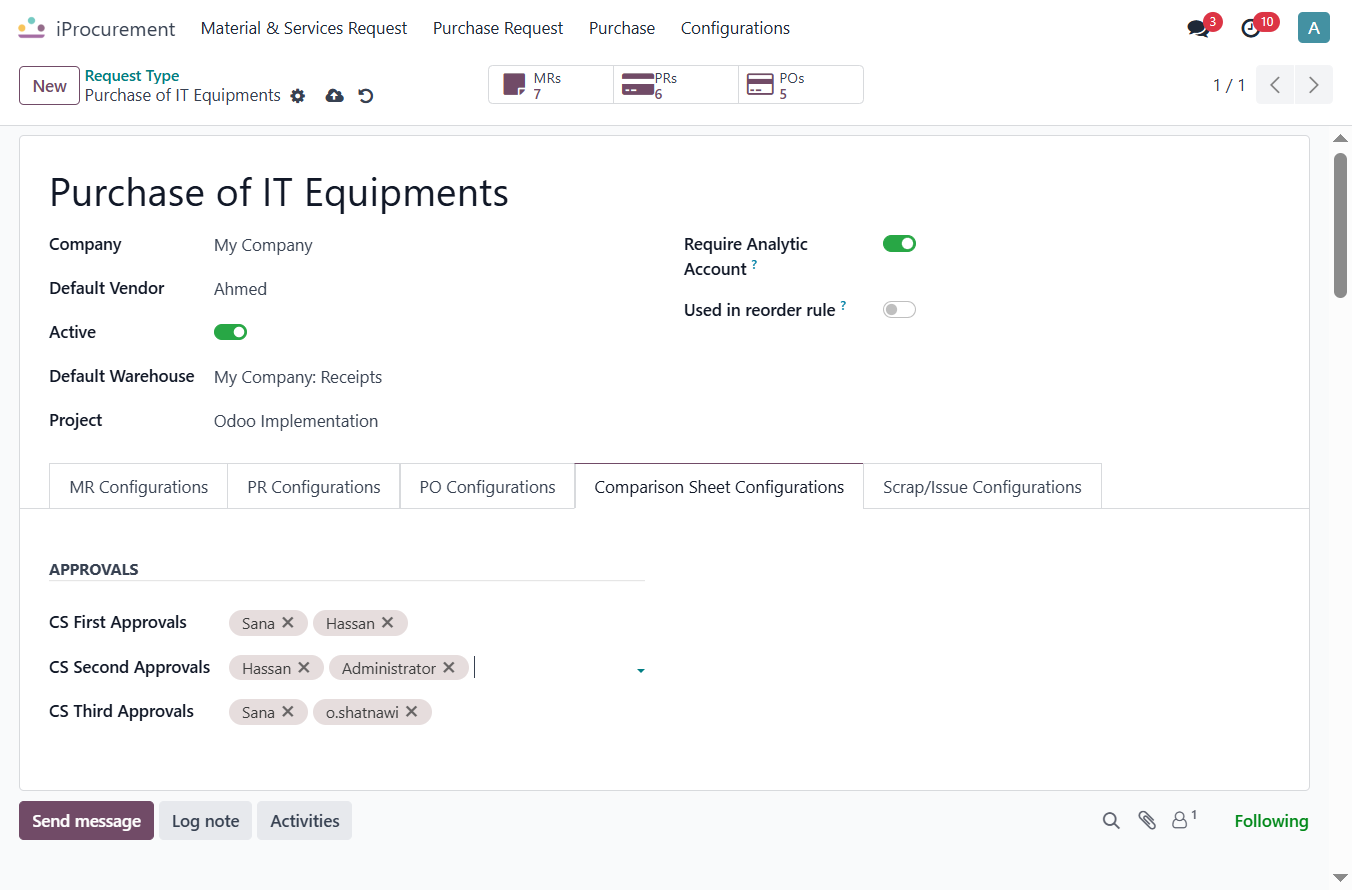Show help tooltip for Used in reorder rule
1352x890 pixels.
point(844,305)
